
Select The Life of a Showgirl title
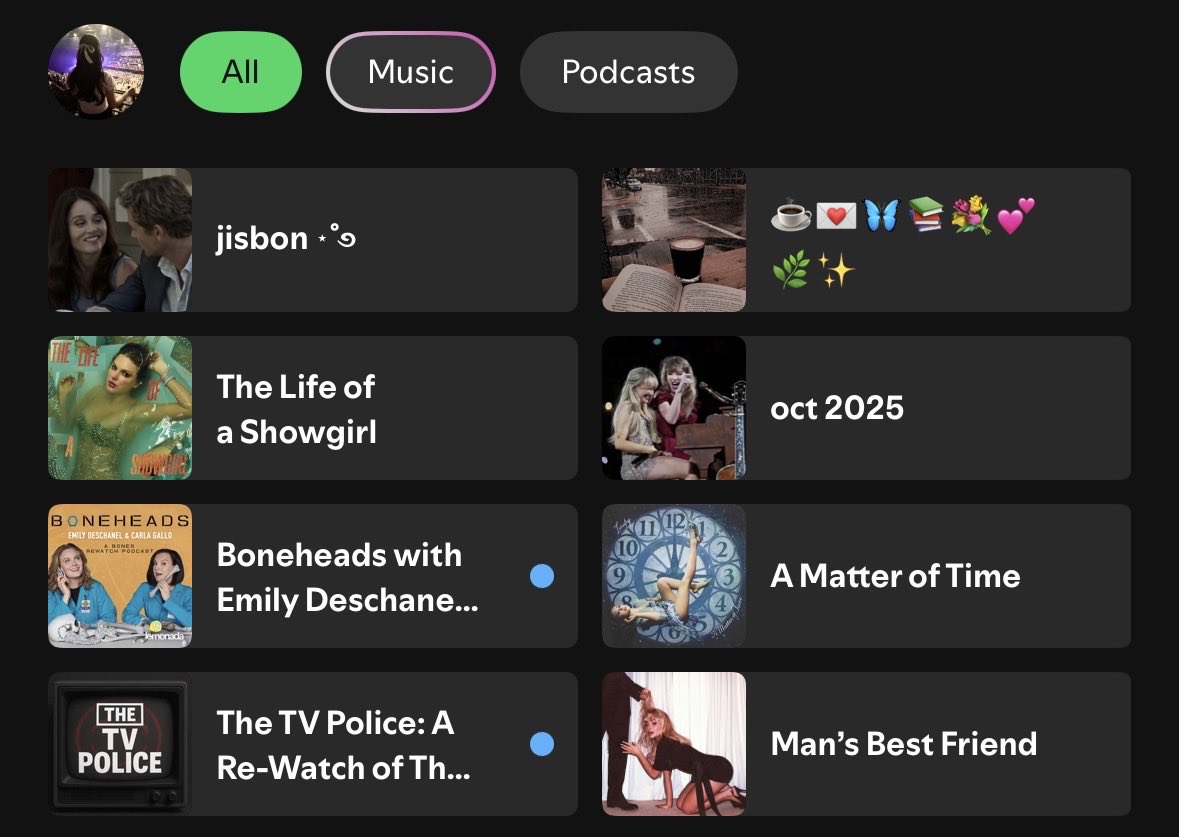point(296,409)
